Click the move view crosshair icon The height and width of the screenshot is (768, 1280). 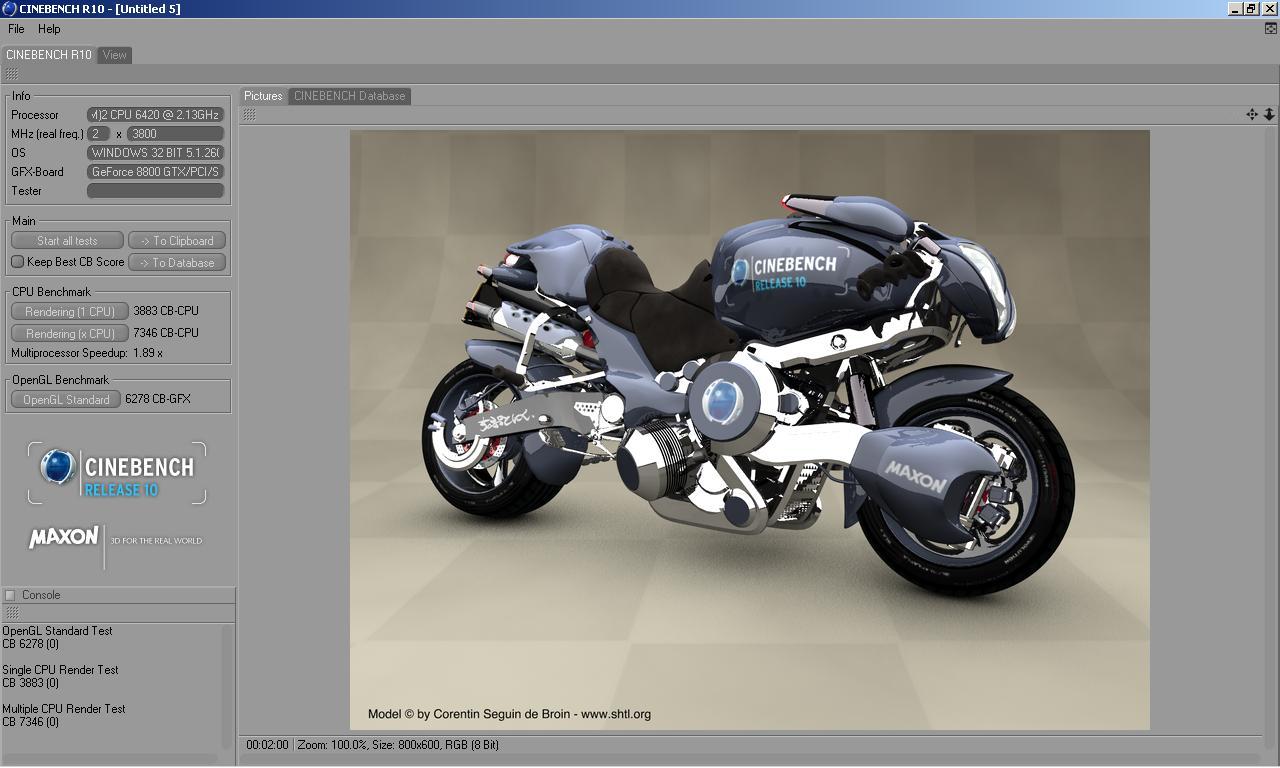[1252, 115]
